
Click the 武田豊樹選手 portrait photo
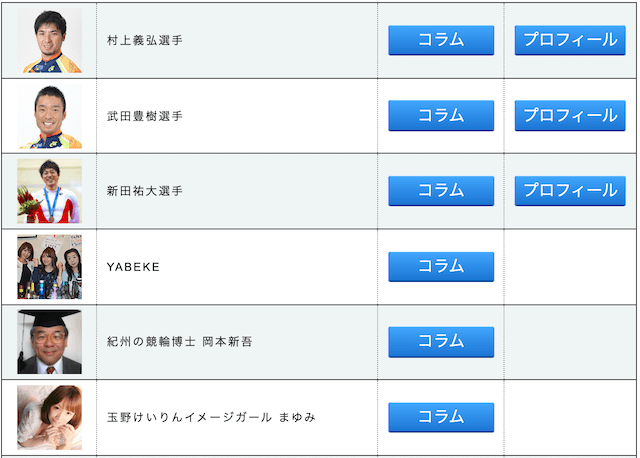pyautogui.click(x=49, y=116)
